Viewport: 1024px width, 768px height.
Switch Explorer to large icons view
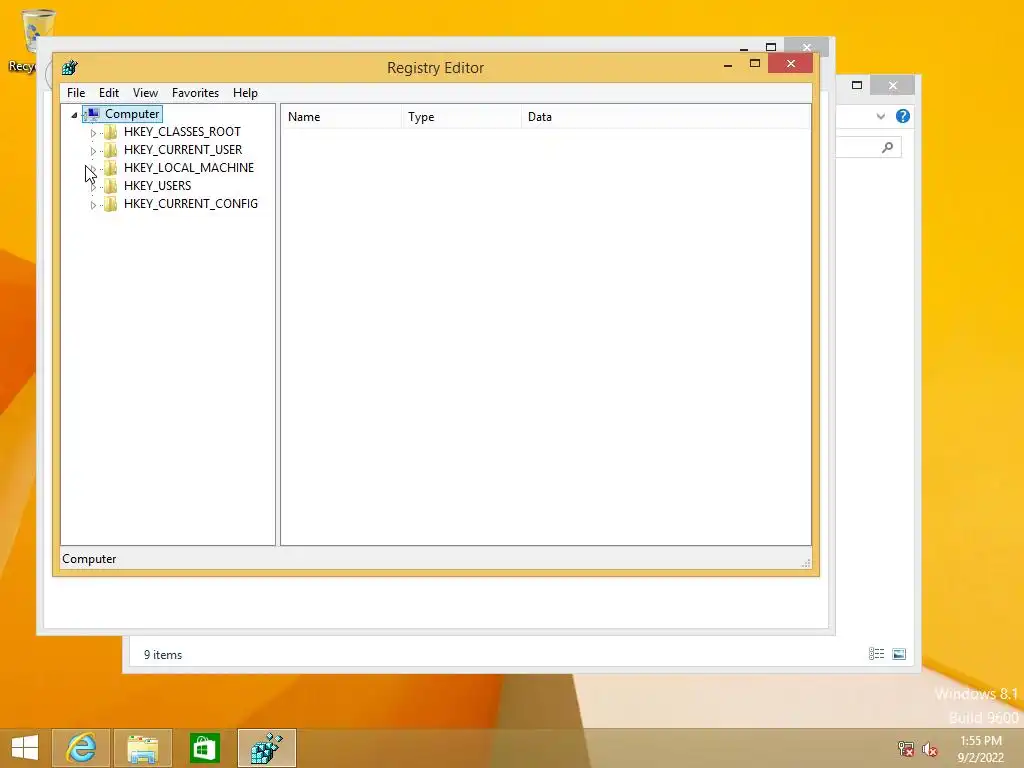click(899, 654)
